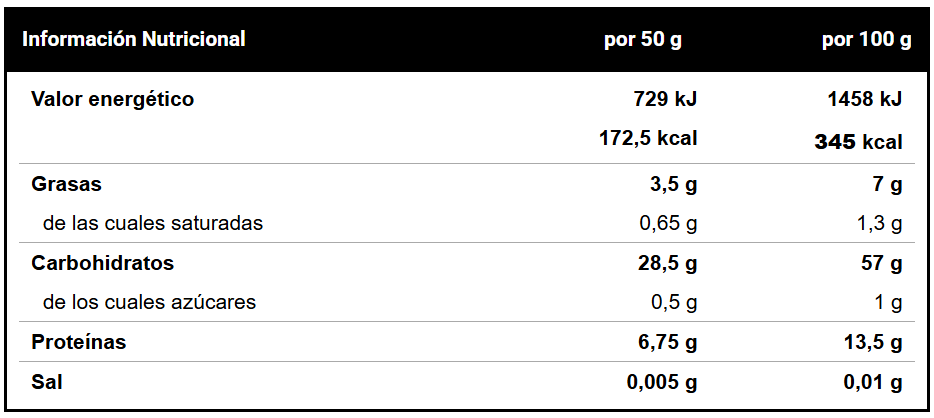The height and width of the screenshot is (418, 934).
Task: Click the 57 g carbohydrates value
Action: click(881, 263)
